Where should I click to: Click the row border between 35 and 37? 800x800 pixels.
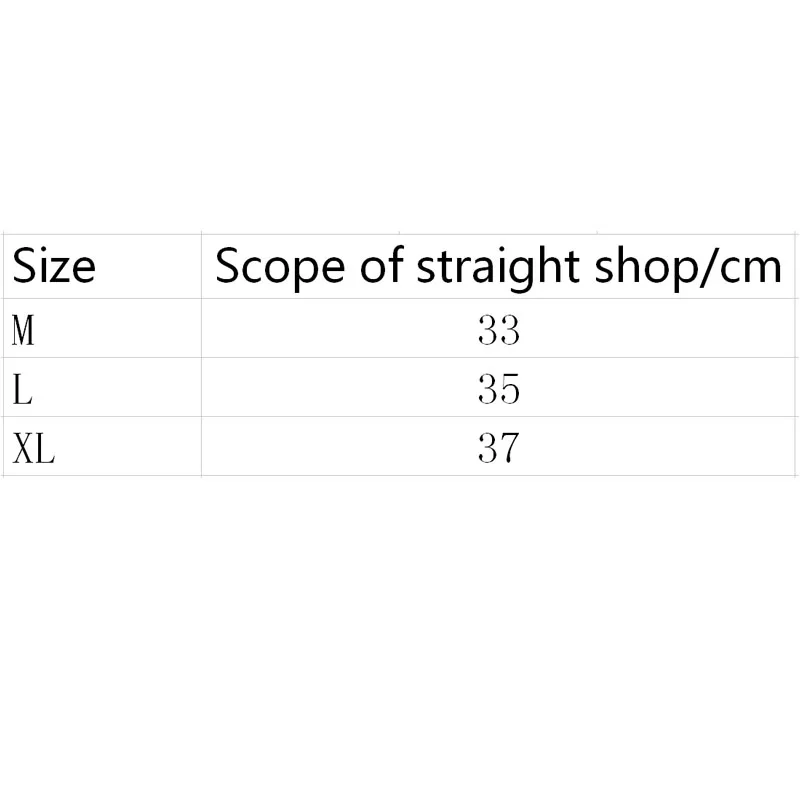[499, 417]
